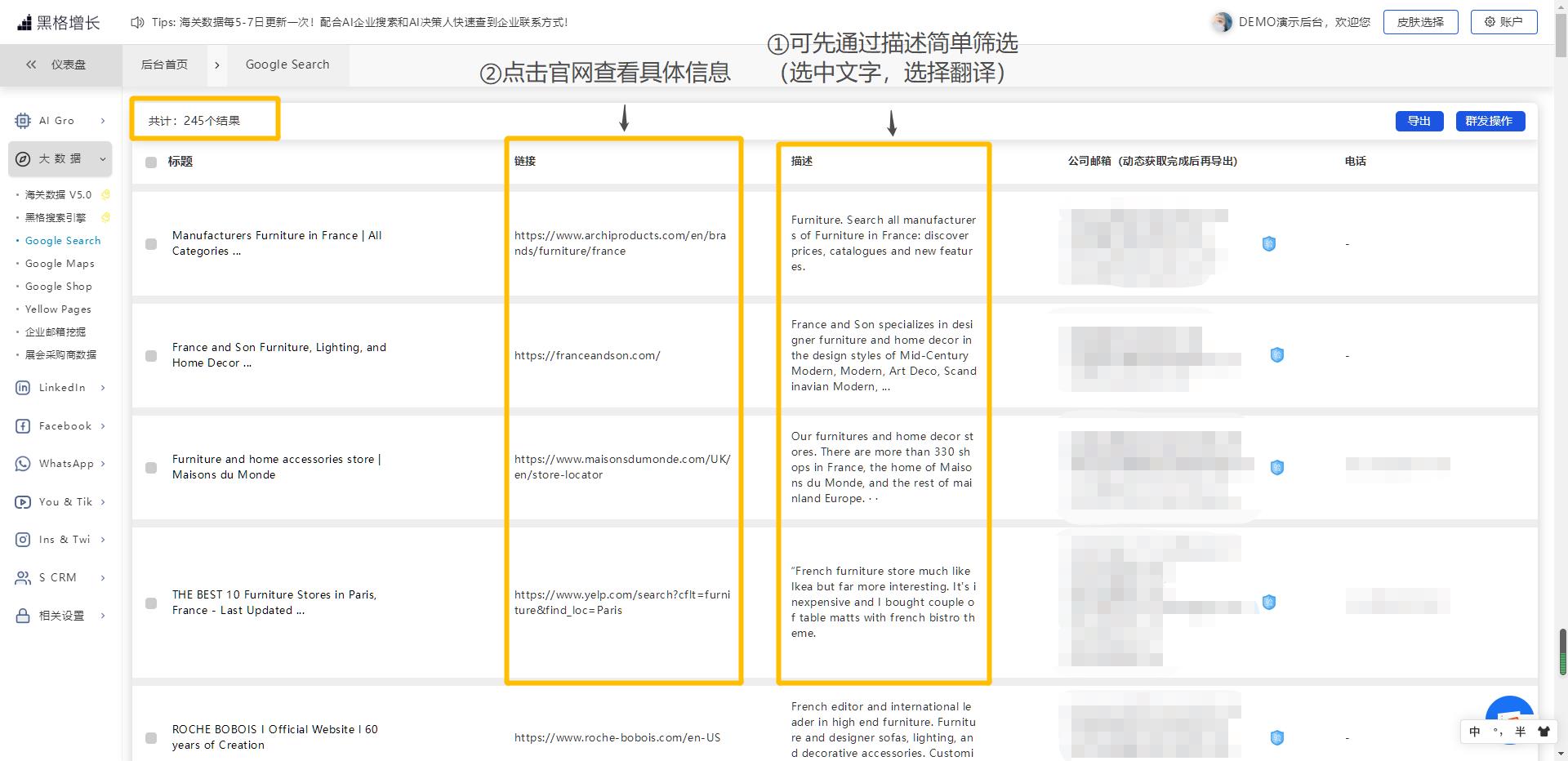The width and height of the screenshot is (1568, 761).
Task: Open the WhatsApp sidebar icon
Action: 23,464
